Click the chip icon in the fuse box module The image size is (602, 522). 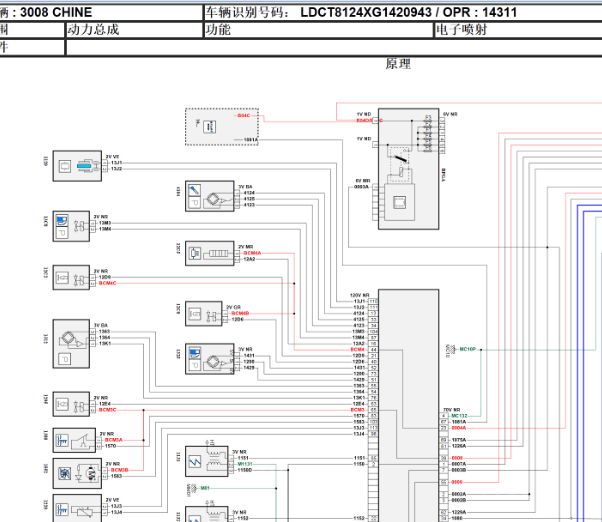(x=399, y=202)
